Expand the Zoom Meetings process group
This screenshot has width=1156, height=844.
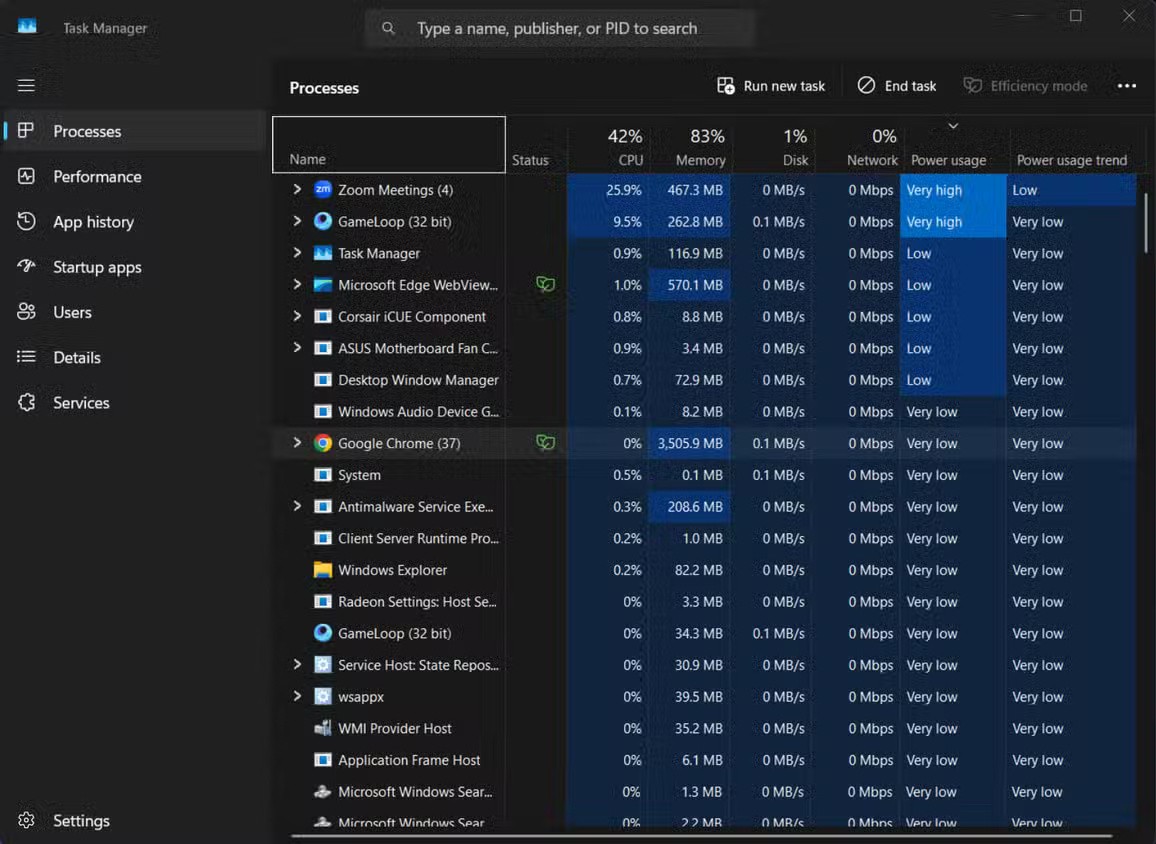click(297, 190)
